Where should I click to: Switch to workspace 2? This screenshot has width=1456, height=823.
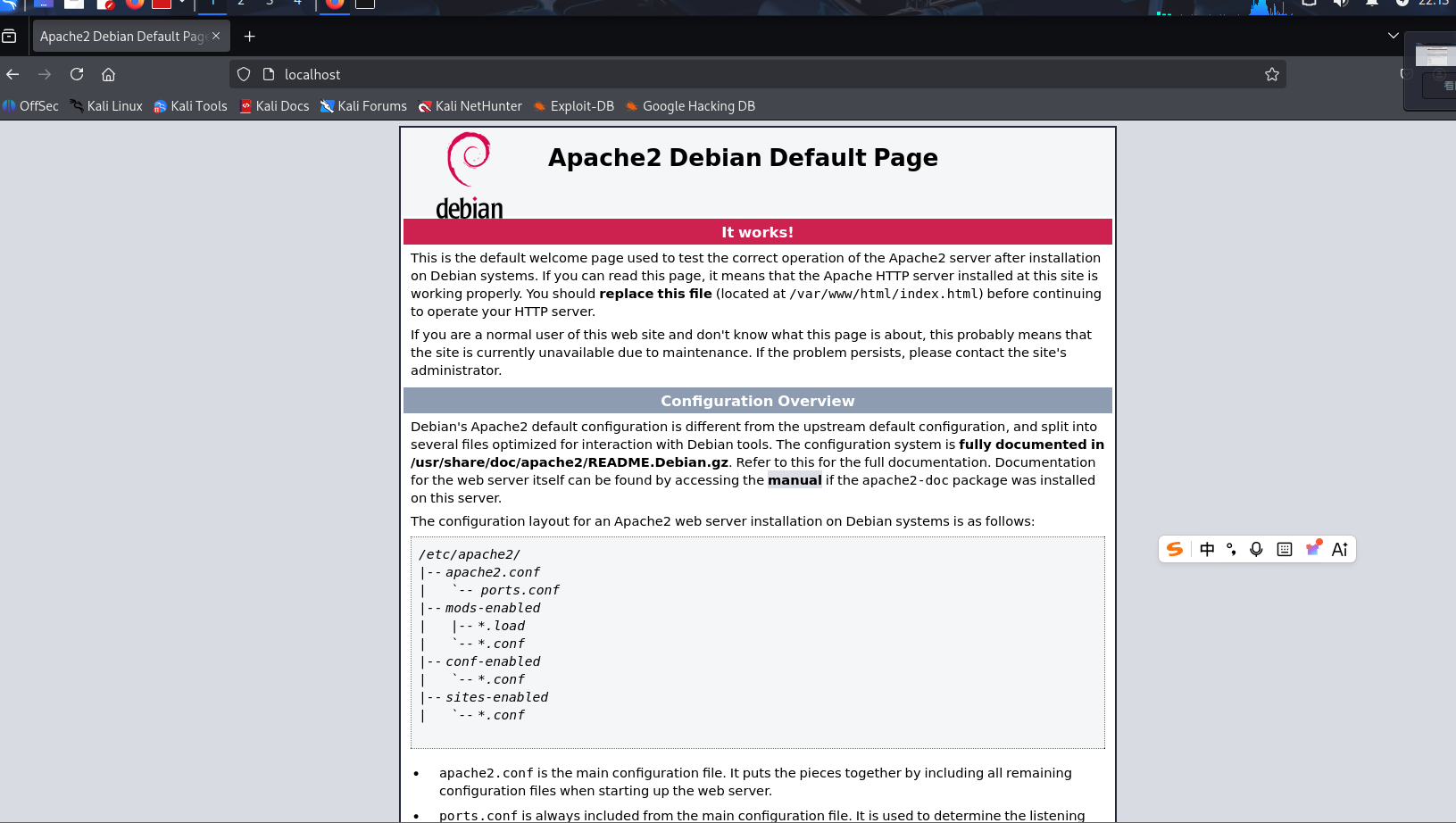coord(241,4)
